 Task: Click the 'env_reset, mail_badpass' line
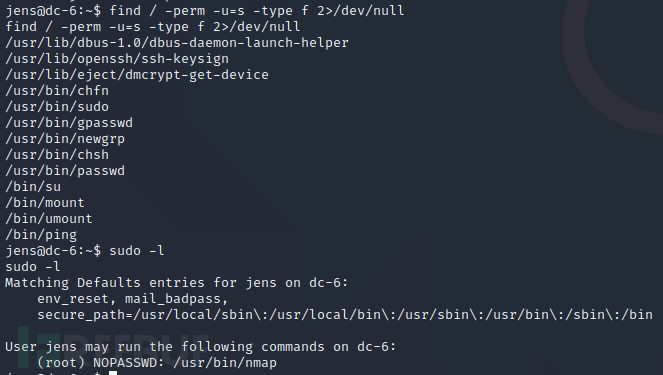(133, 299)
